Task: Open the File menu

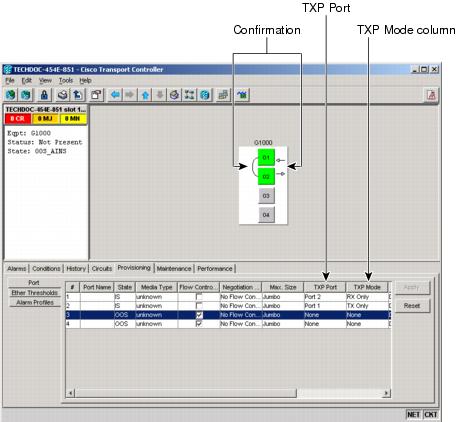Action: pyautogui.click(x=10, y=80)
